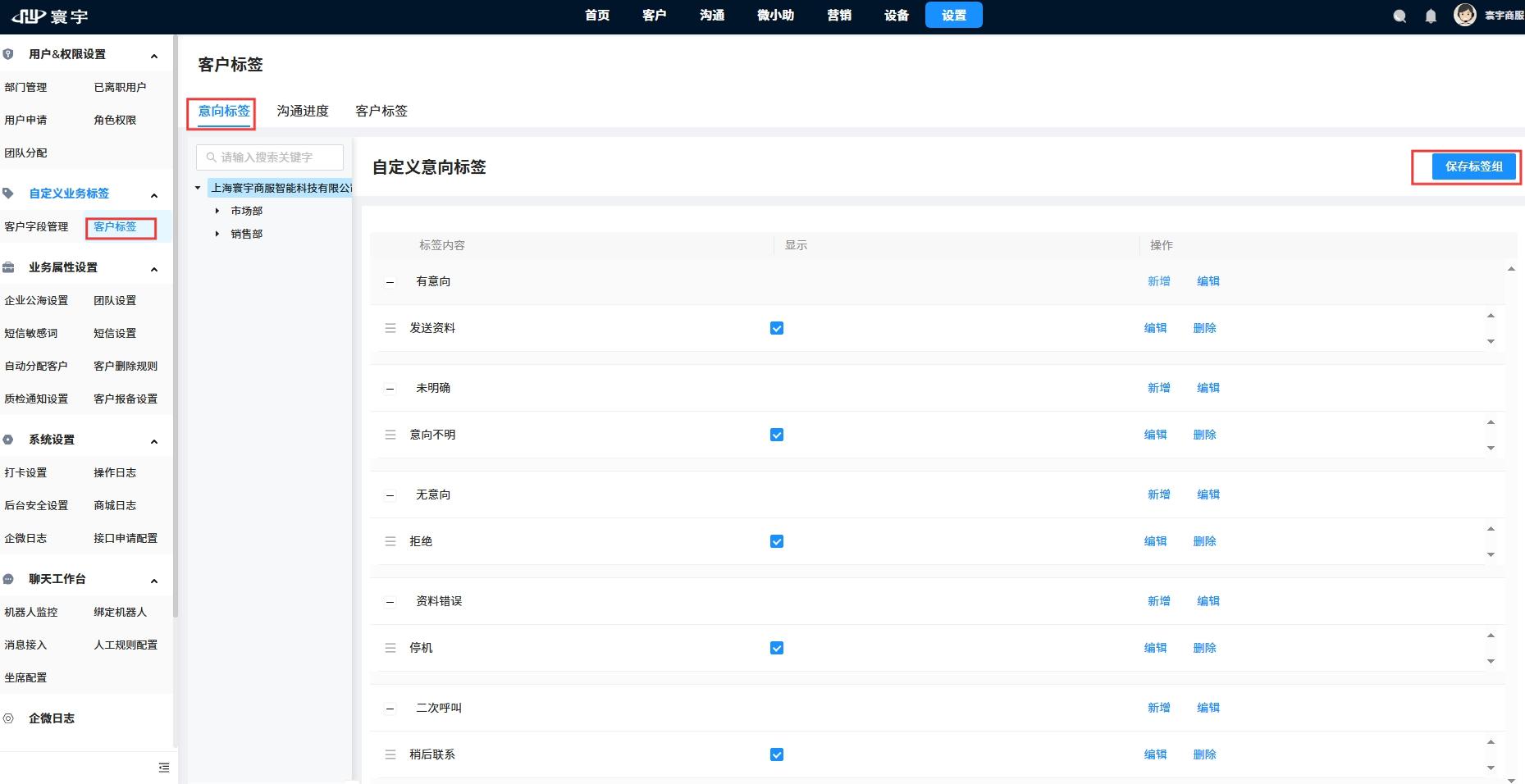
Task: Click briefcase icon beside 业务属性设置
Action: click(x=8, y=267)
